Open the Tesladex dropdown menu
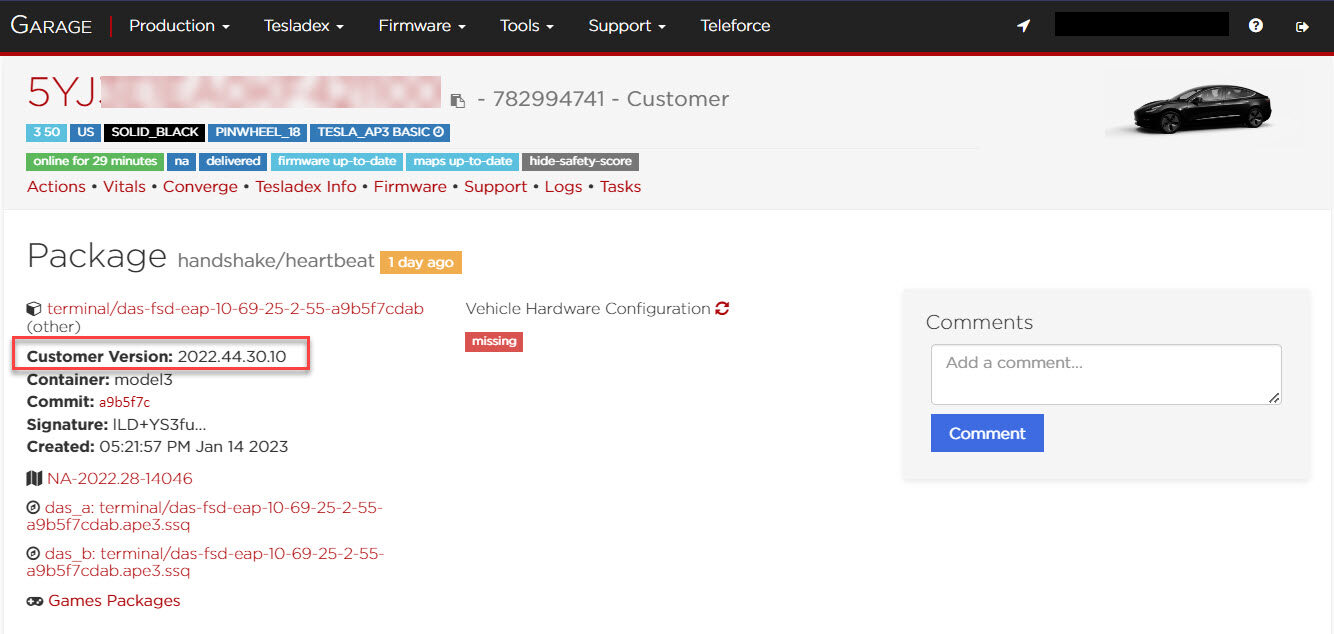This screenshot has width=1334, height=634. [303, 26]
